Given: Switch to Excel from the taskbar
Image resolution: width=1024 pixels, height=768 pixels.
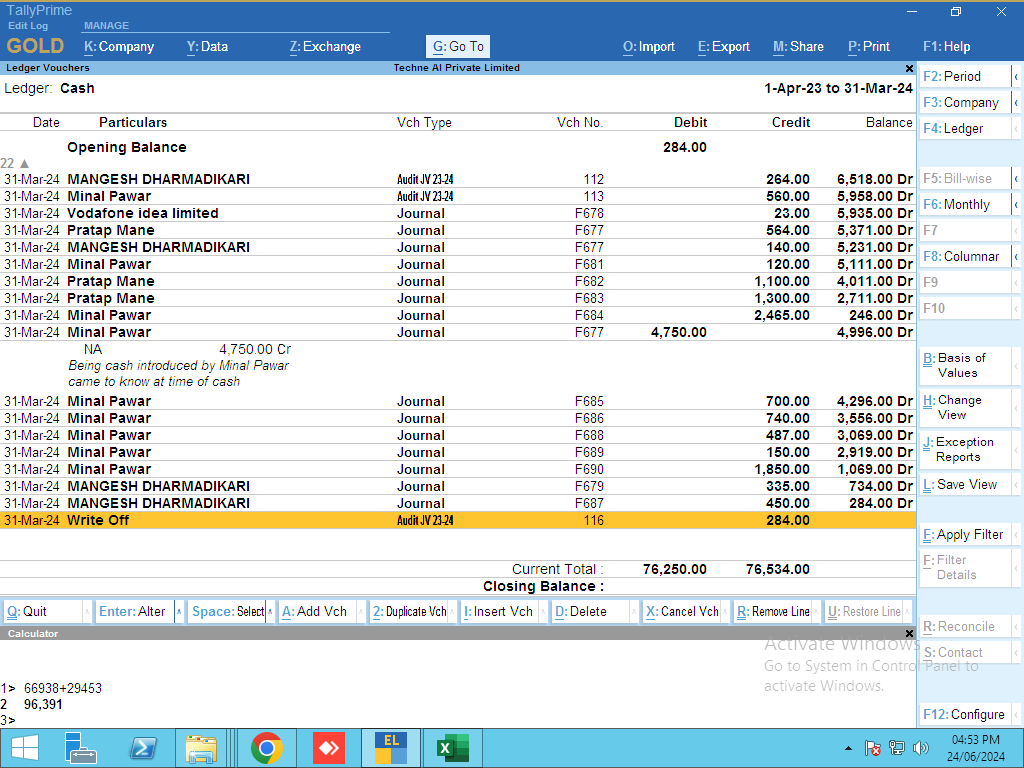Looking at the screenshot, I should [x=453, y=748].
